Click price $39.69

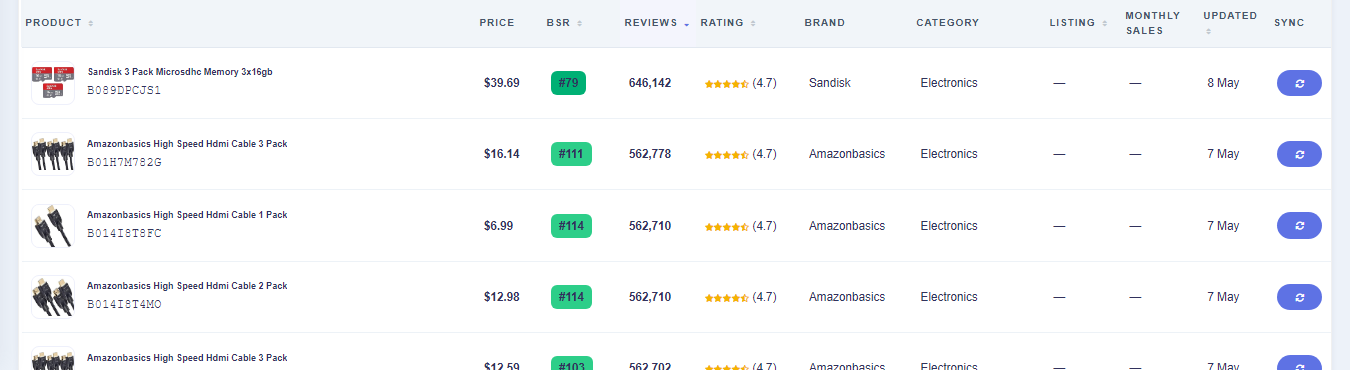click(501, 83)
